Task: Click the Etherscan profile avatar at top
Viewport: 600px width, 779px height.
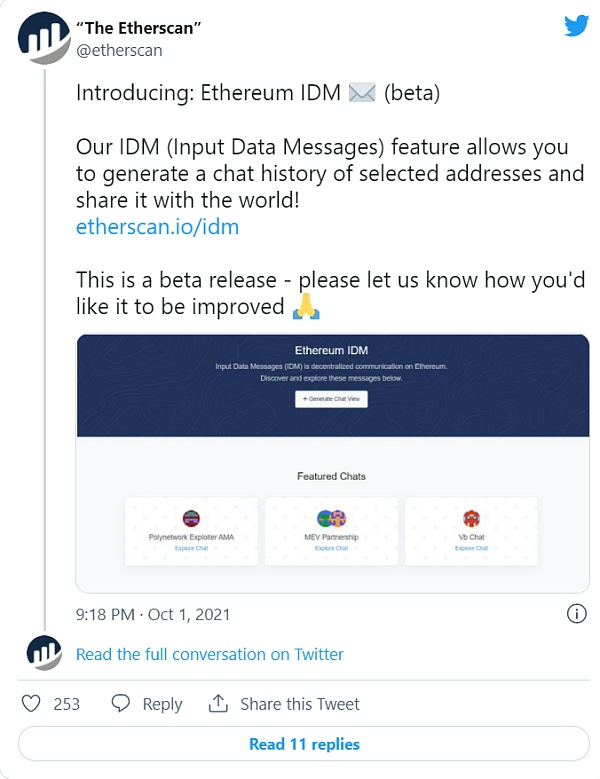Action: coord(43,39)
